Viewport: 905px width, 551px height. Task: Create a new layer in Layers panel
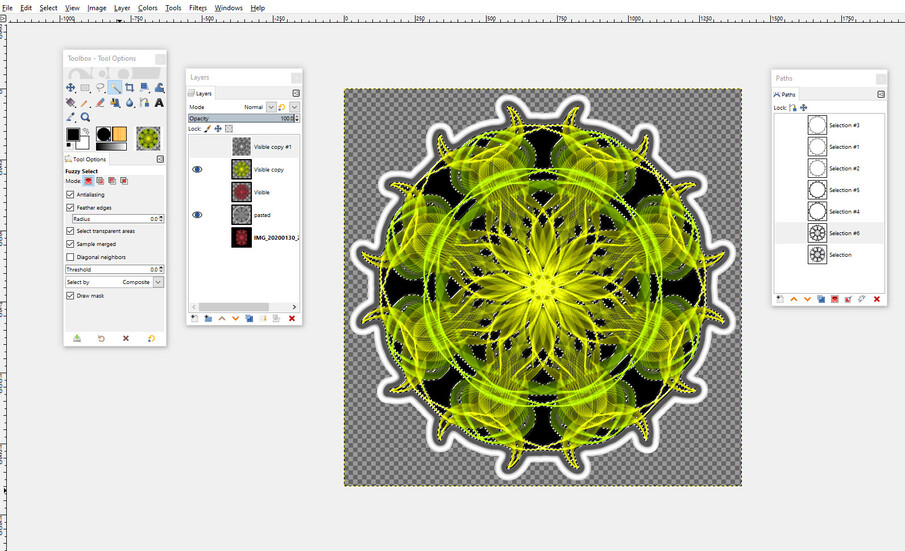pyautogui.click(x=195, y=318)
